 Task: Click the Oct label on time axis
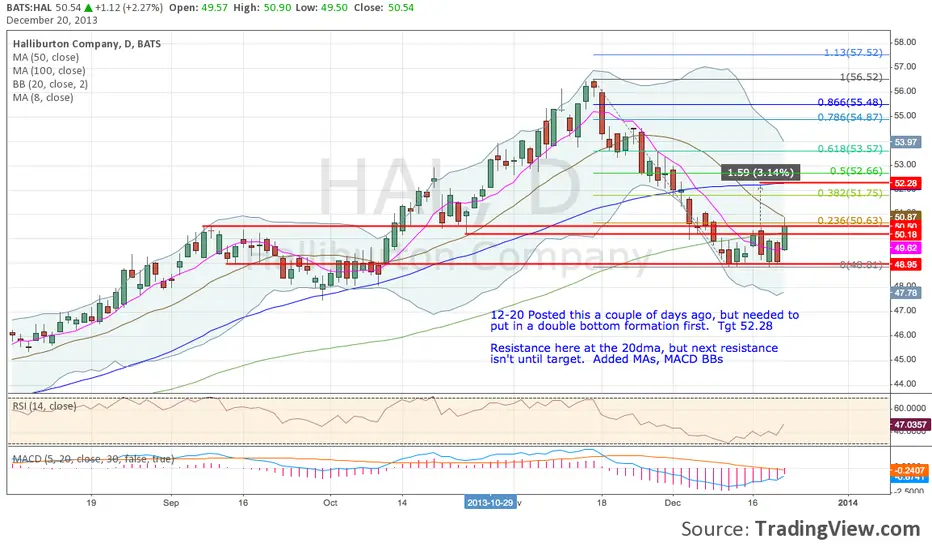(330, 503)
